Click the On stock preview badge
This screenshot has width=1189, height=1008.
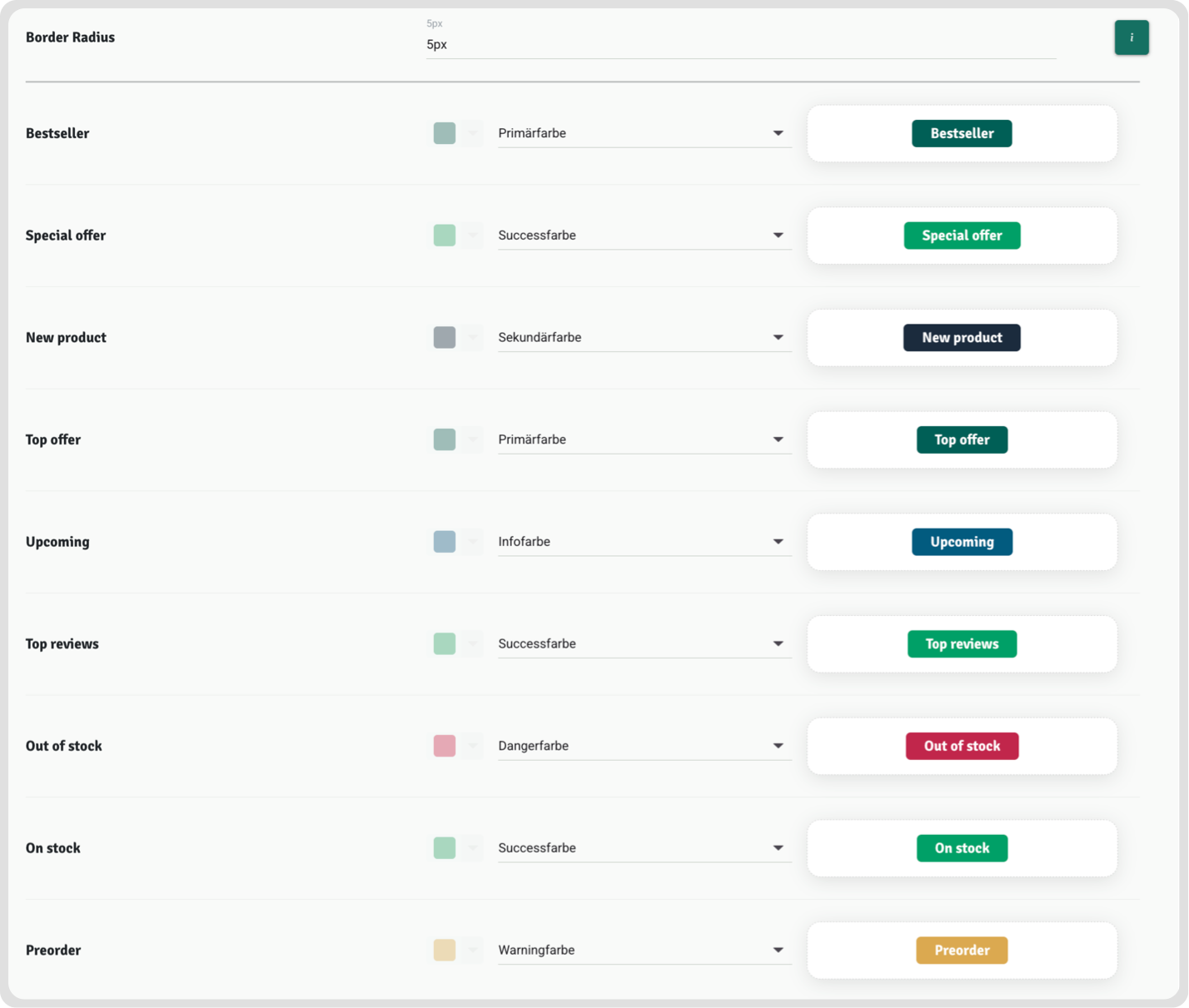(x=962, y=848)
